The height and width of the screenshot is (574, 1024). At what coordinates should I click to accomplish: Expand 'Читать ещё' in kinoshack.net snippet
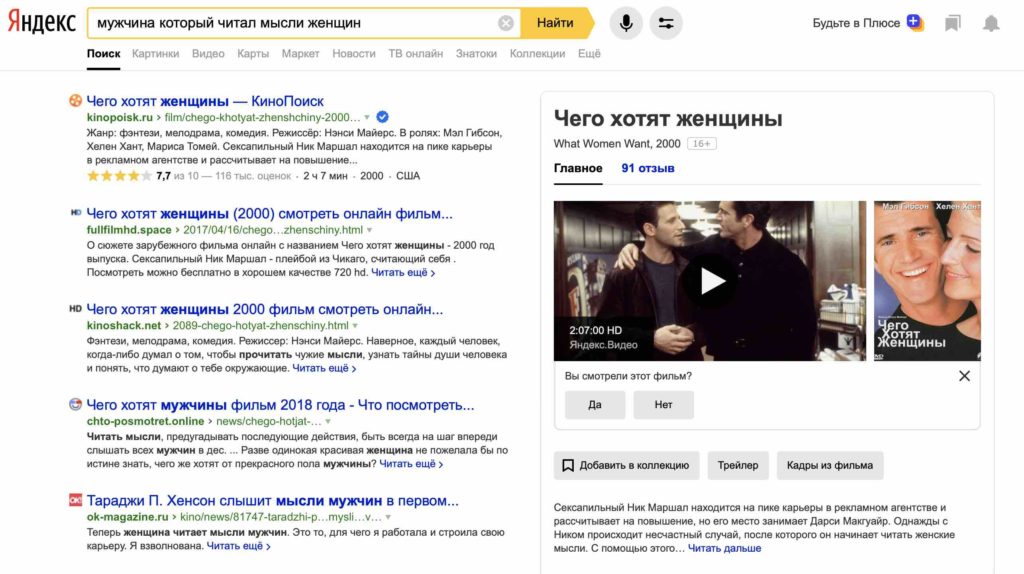pos(324,368)
